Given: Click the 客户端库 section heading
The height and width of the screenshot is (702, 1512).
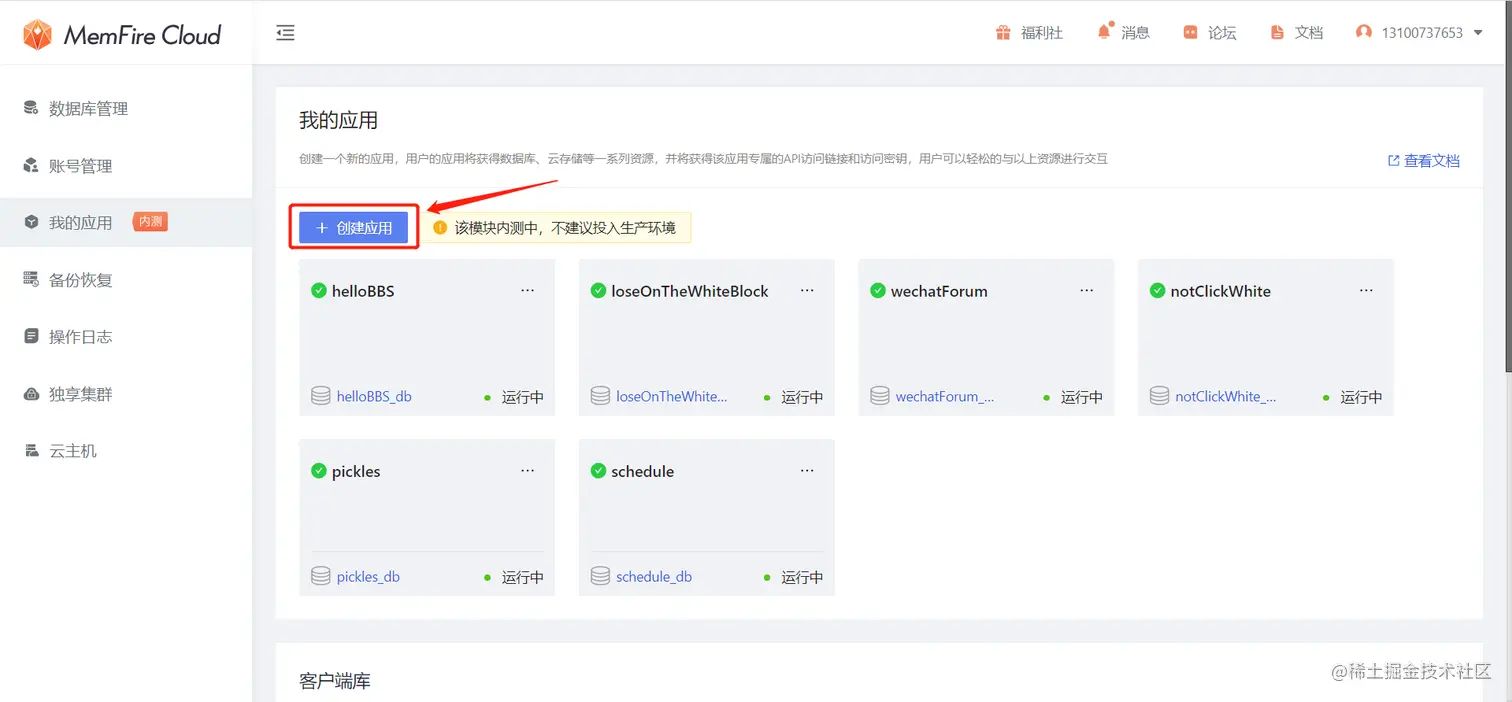Looking at the screenshot, I should coord(335,681).
